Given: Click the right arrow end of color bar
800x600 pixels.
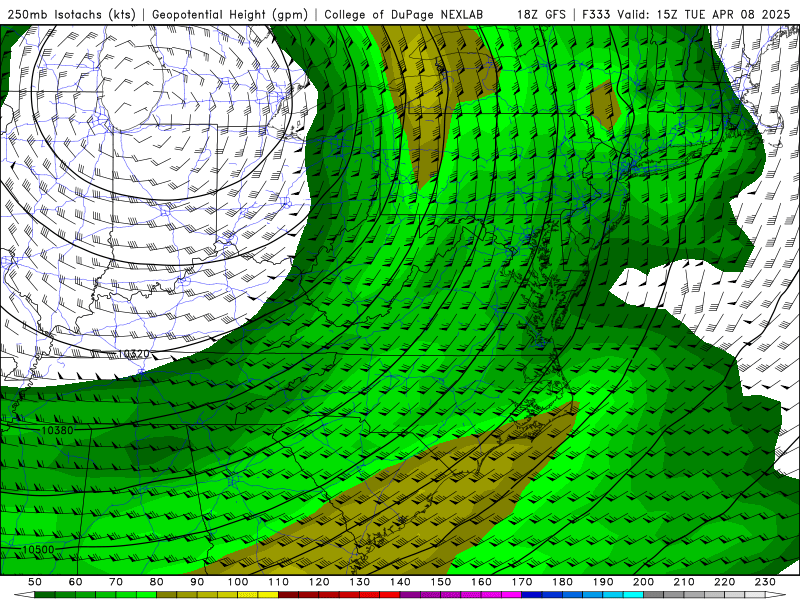Looking at the screenshot, I should 776,594.
